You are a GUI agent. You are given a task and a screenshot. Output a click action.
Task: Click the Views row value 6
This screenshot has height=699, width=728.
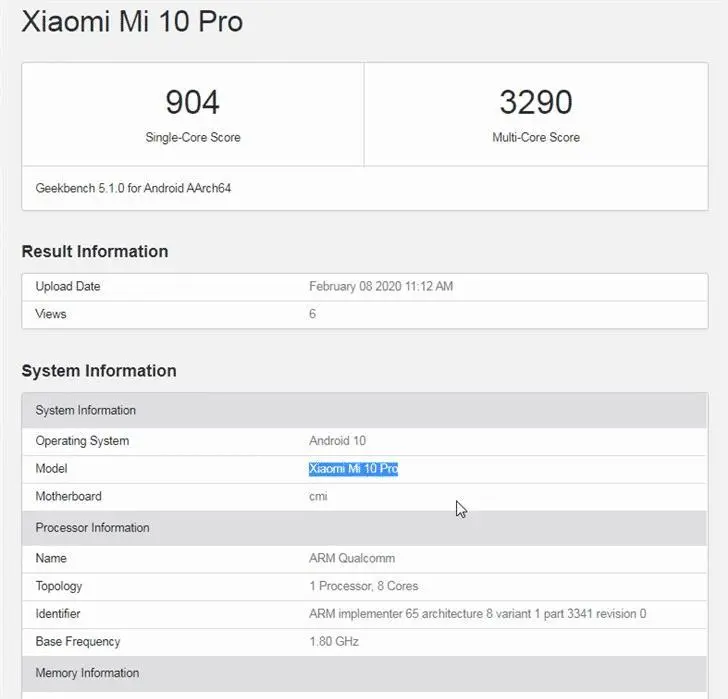(x=312, y=314)
